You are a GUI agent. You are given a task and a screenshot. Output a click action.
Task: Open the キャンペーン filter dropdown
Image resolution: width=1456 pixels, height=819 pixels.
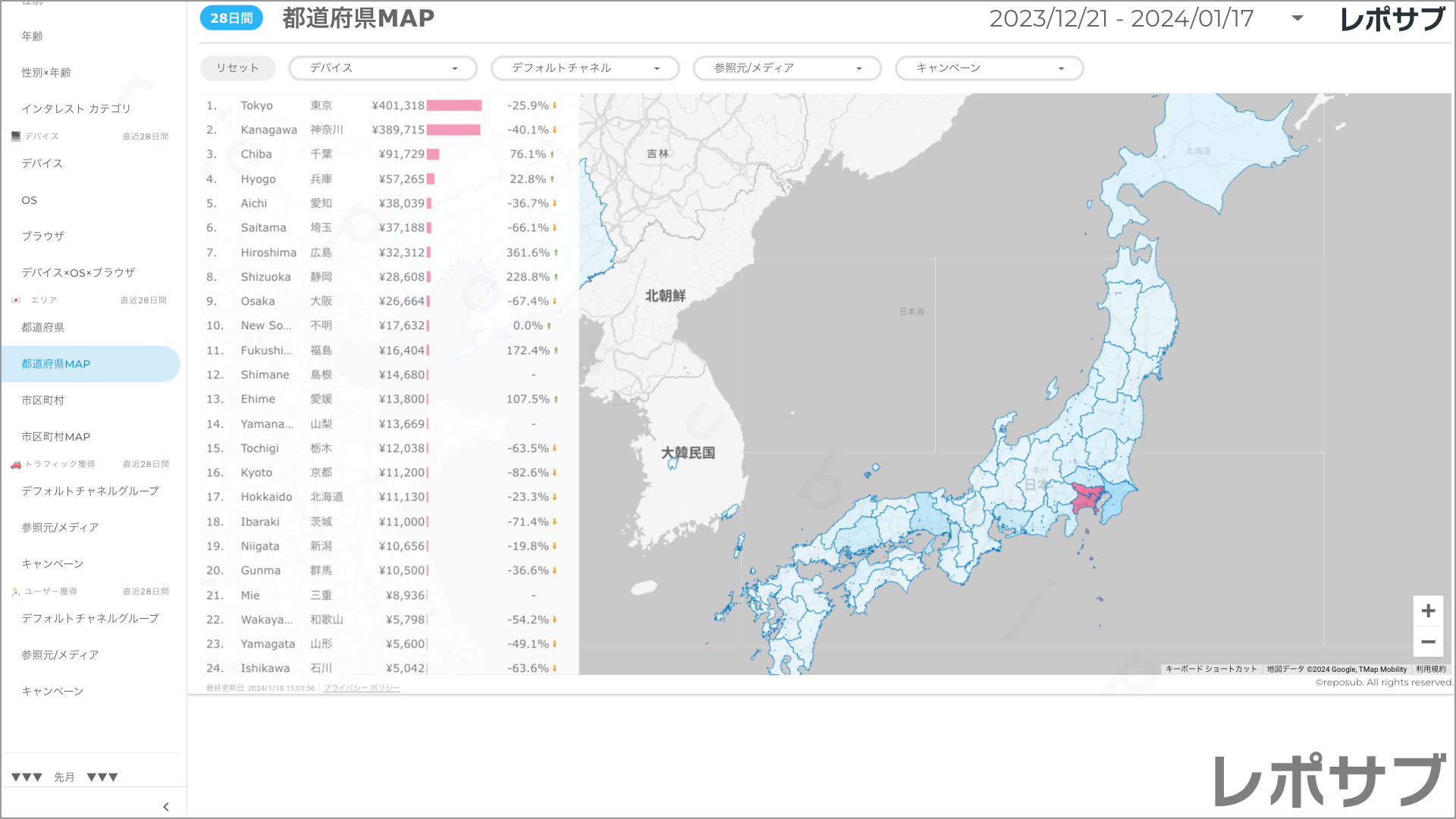pyautogui.click(x=989, y=68)
